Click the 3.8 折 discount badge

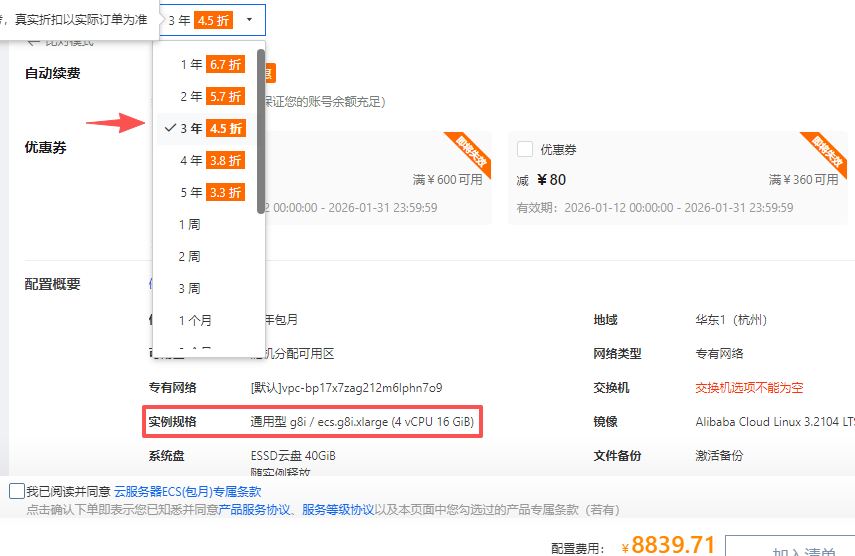coord(225,161)
